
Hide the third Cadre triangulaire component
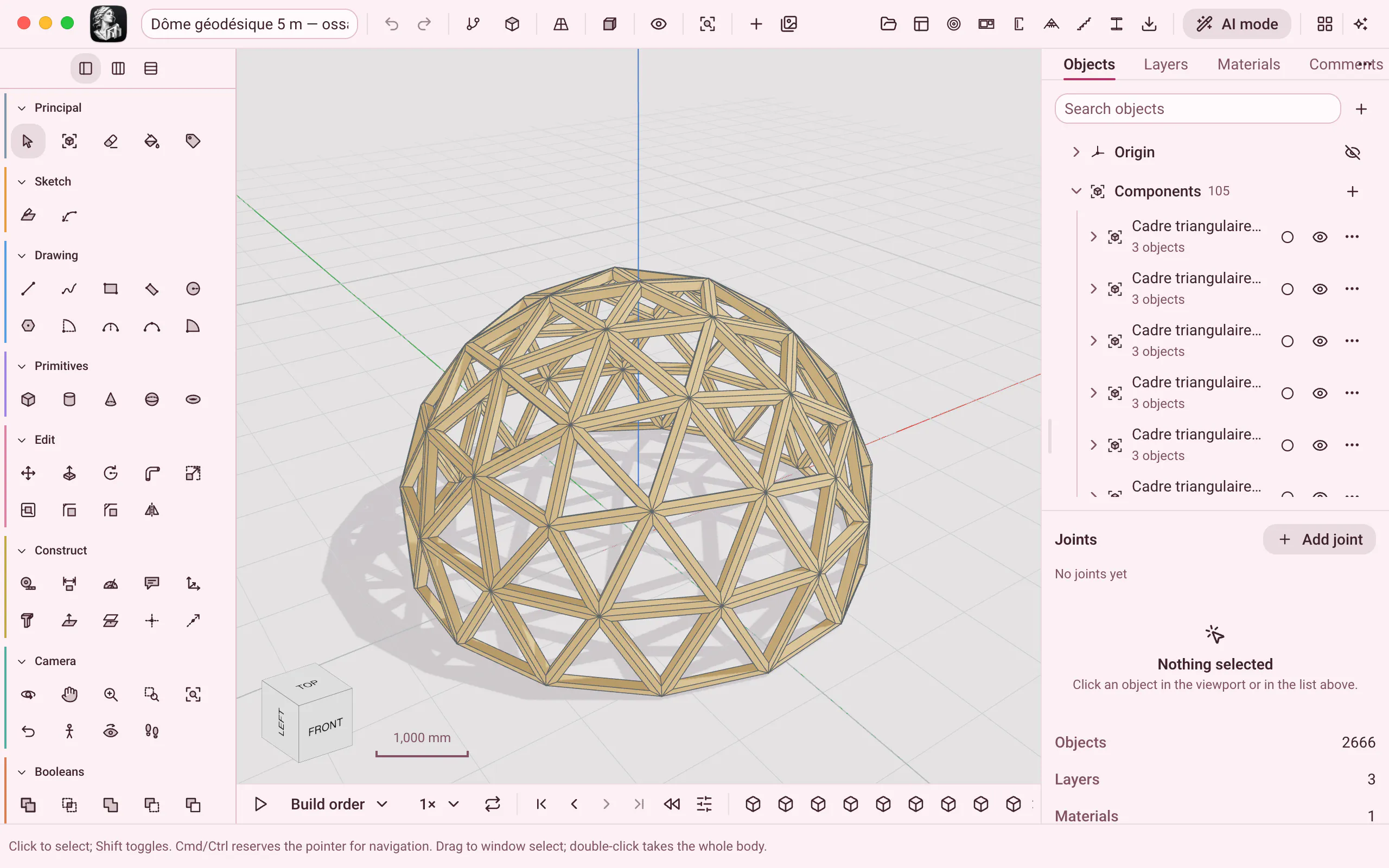point(1320,341)
